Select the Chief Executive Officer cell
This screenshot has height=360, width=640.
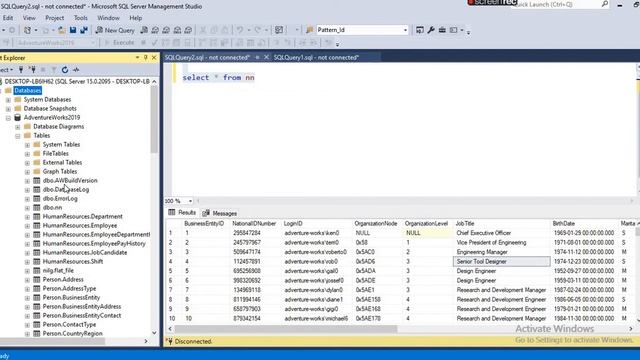point(502,233)
